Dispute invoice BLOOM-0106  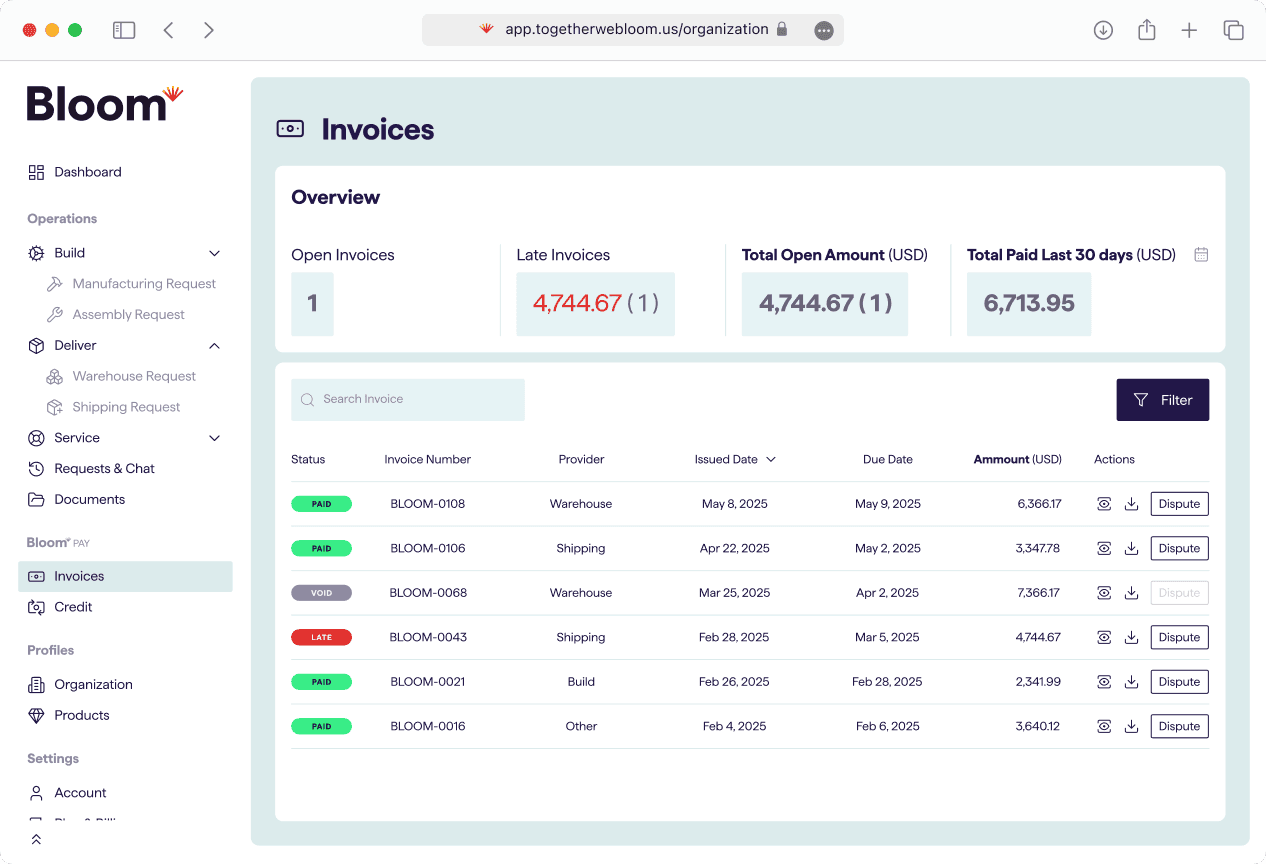(x=1179, y=548)
